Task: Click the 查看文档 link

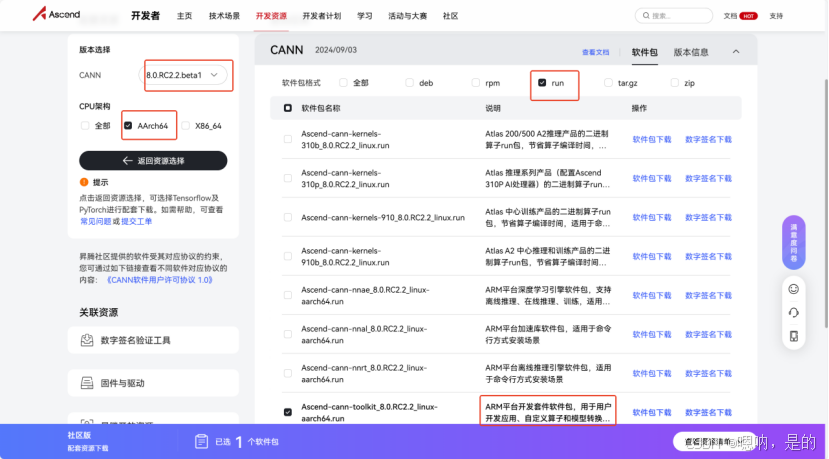Action: [595, 52]
